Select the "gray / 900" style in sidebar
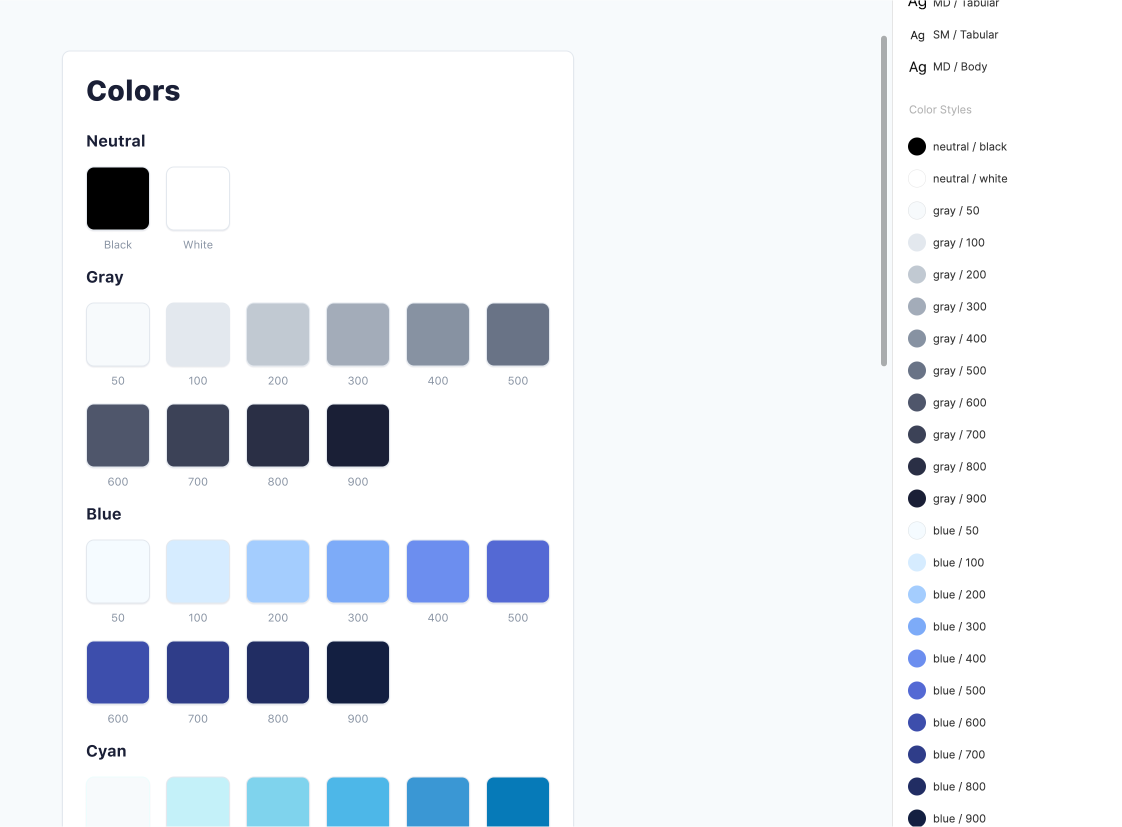 tap(950, 498)
